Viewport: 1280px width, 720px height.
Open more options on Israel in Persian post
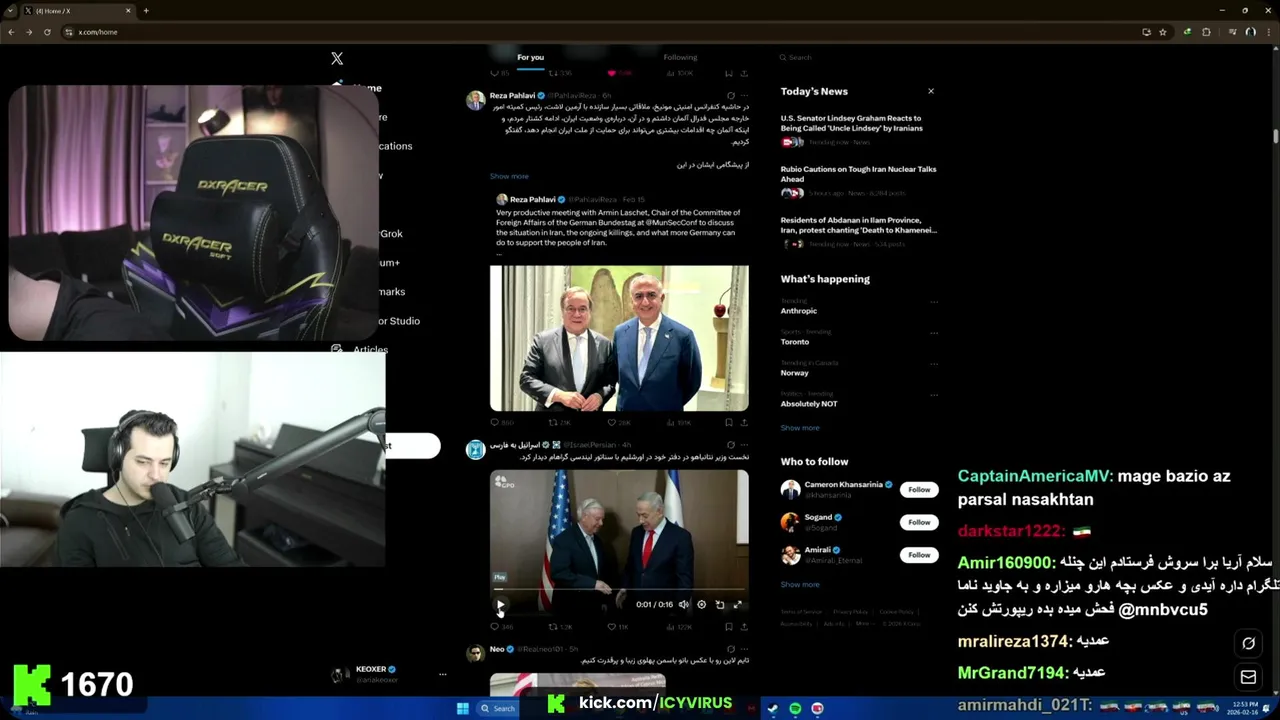click(x=744, y=445)
